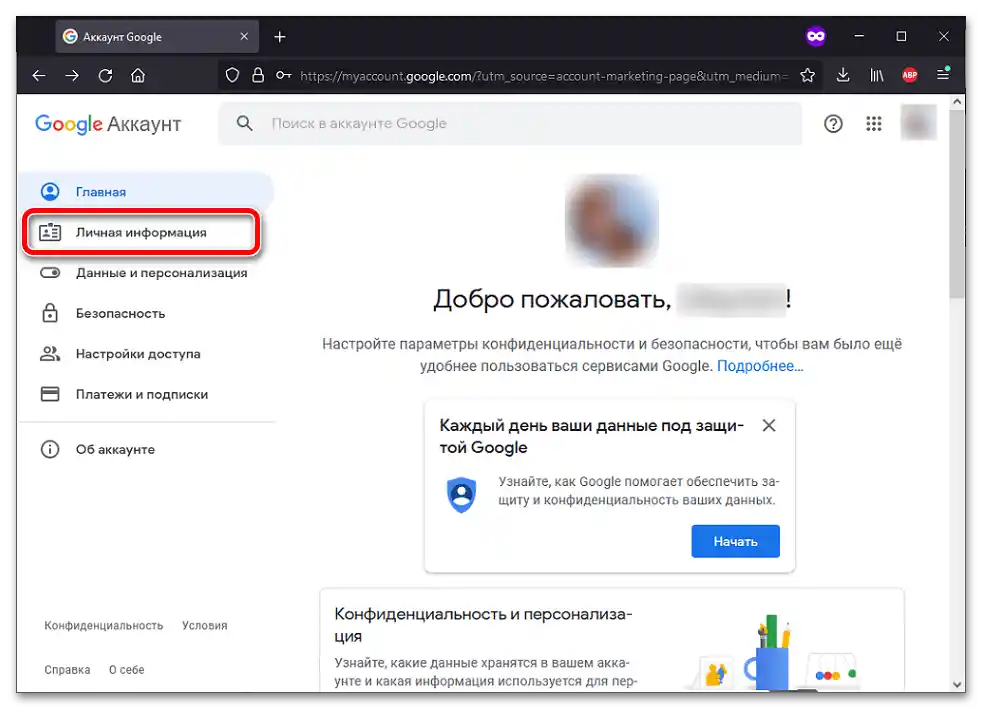Open the browser home page icon

(138, 76)
